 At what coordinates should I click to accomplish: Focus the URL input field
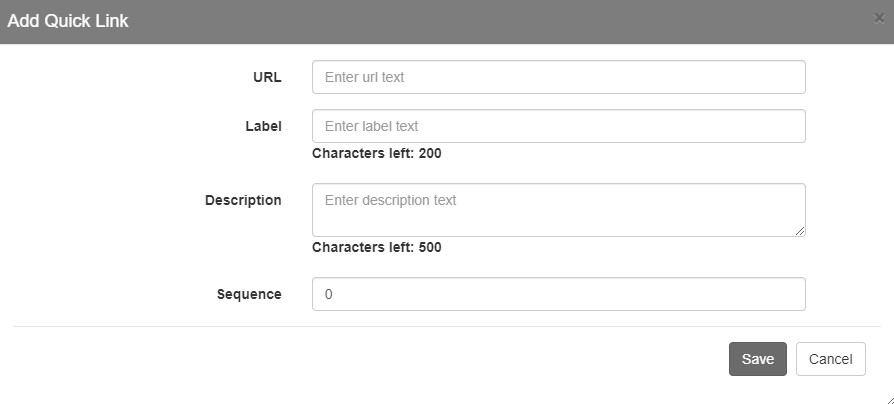pos(559,77)
